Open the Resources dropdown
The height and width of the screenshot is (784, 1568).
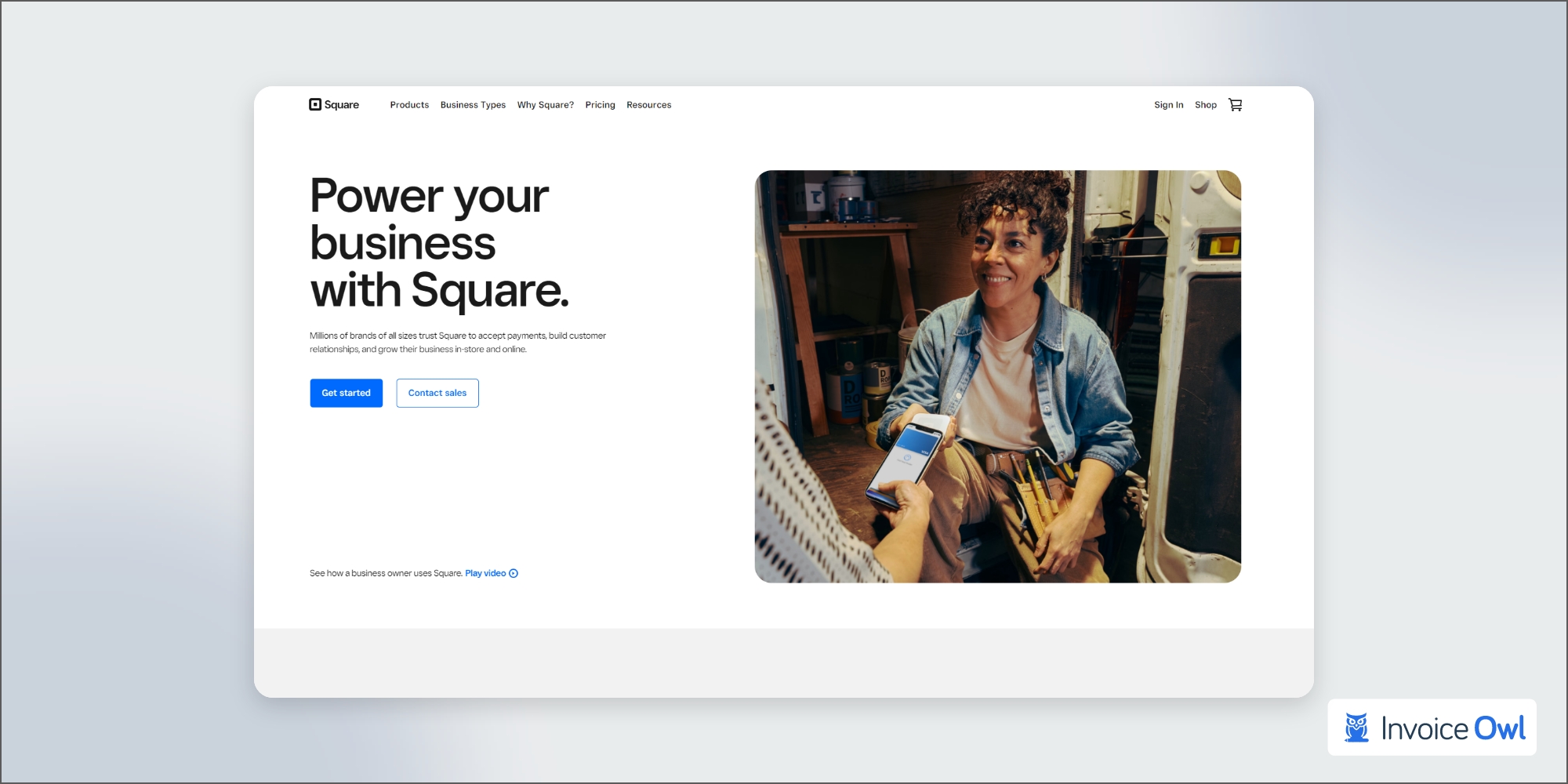(648, 105)
